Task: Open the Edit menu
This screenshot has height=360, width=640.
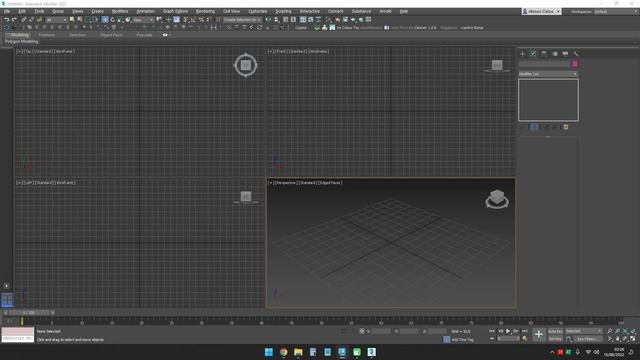Action: (22, 11)
